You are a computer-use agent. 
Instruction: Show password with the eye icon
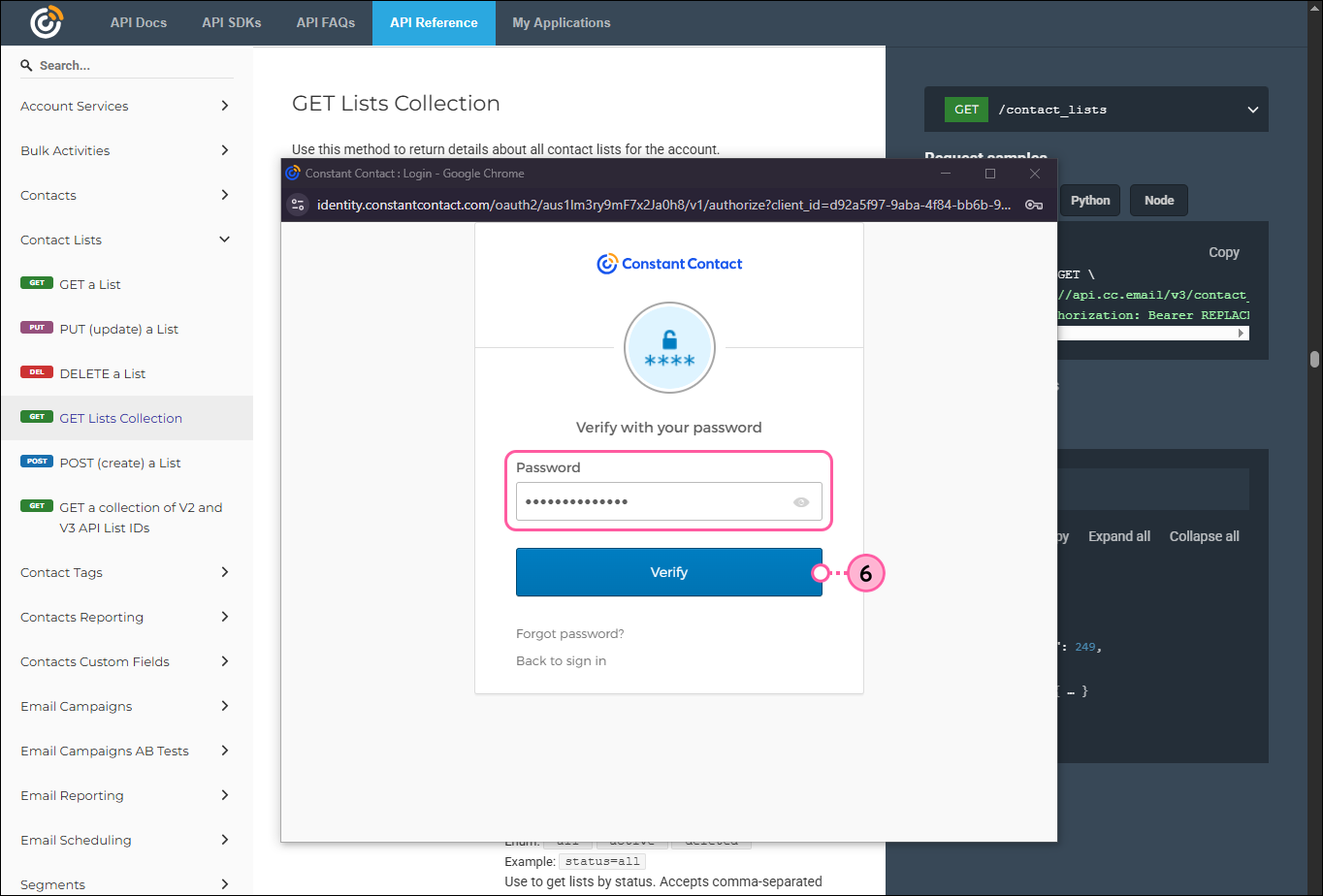click(x=801, y=502)
